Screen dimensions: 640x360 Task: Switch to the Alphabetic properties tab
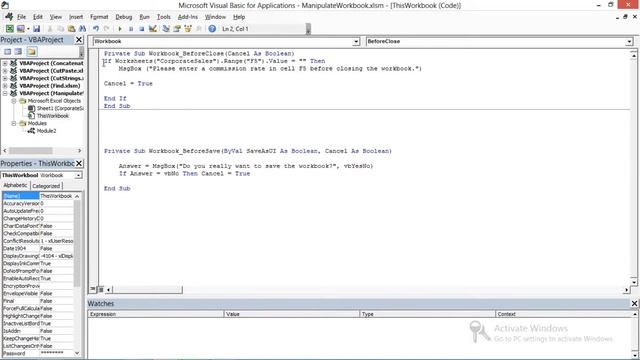[16, 185]
